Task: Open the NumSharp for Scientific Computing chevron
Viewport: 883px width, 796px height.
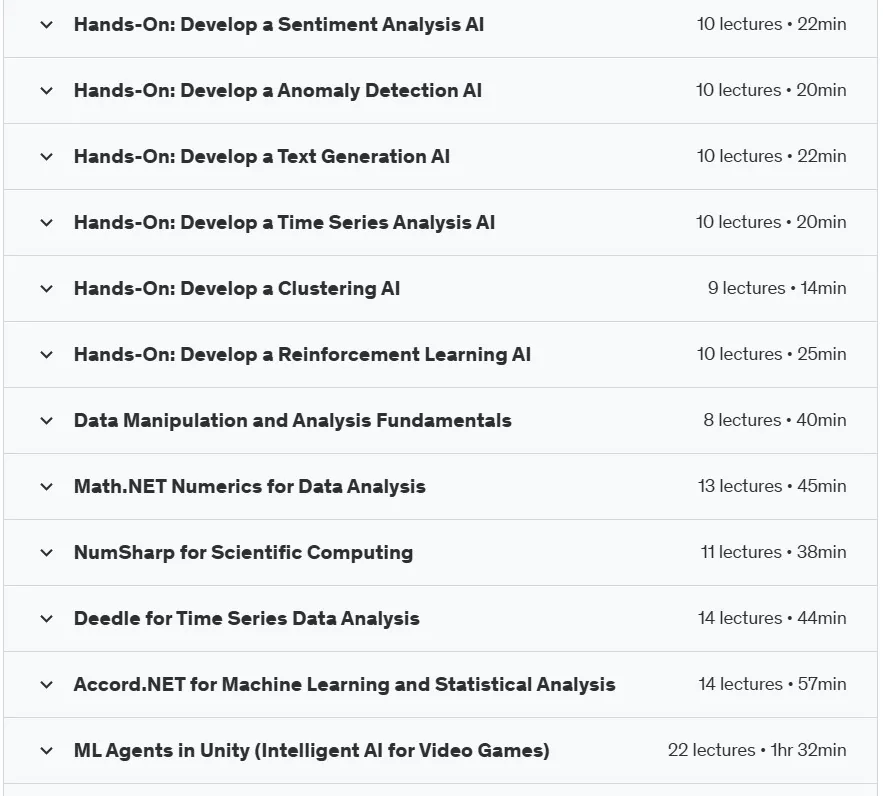Action: pos(47,553)
